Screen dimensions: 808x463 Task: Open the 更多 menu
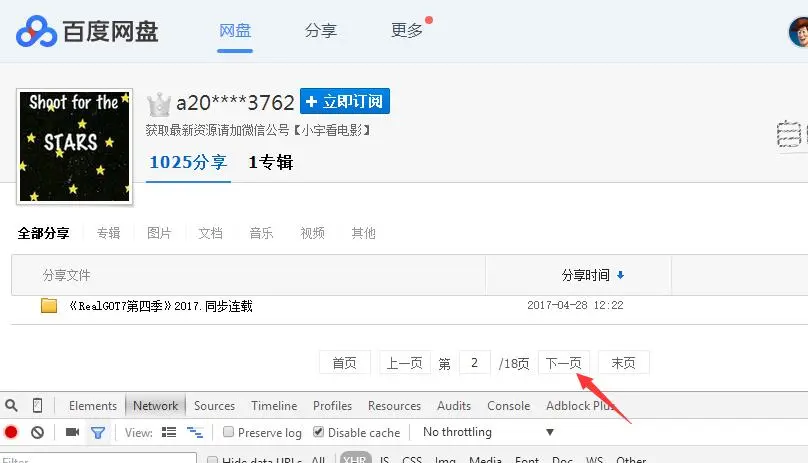pos(407,30)
